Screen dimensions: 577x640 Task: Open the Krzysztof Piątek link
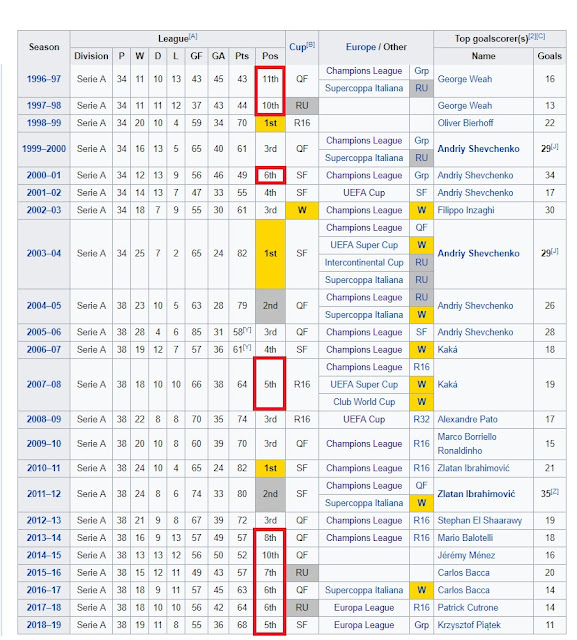tap(469, 625)
